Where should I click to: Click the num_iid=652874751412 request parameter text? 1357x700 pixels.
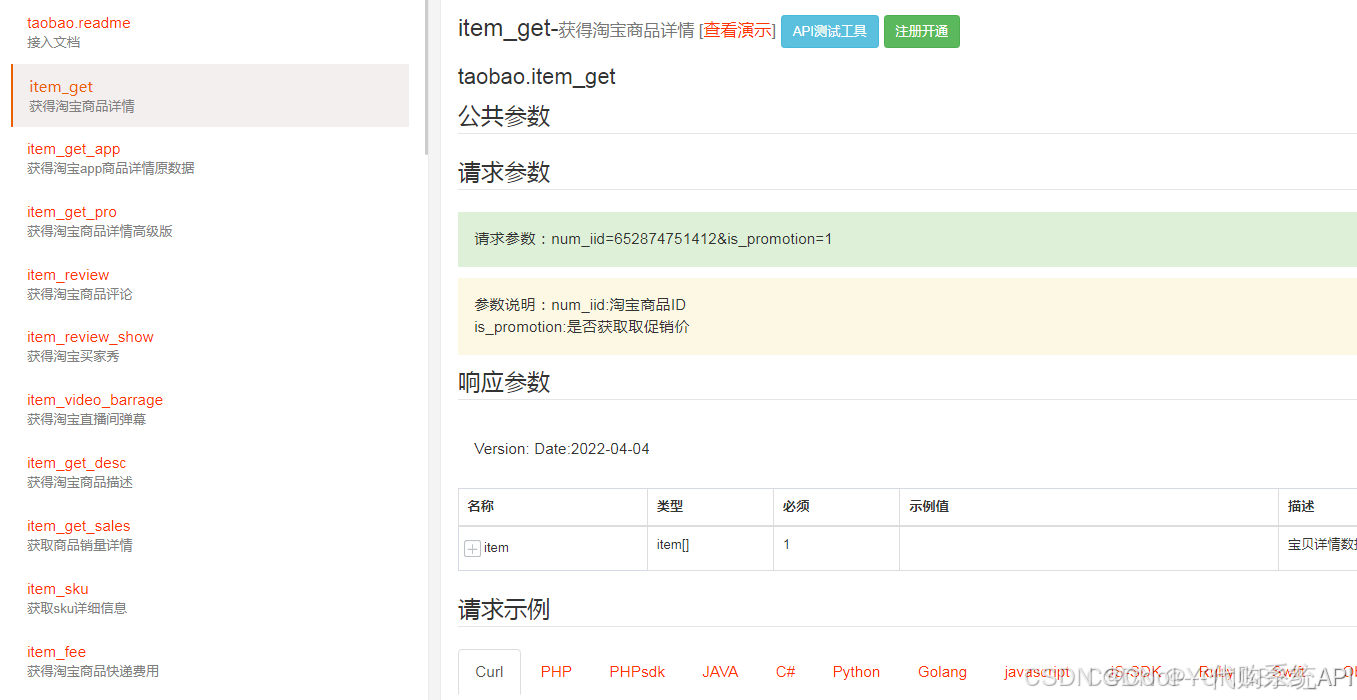click(x=653, y=239)
